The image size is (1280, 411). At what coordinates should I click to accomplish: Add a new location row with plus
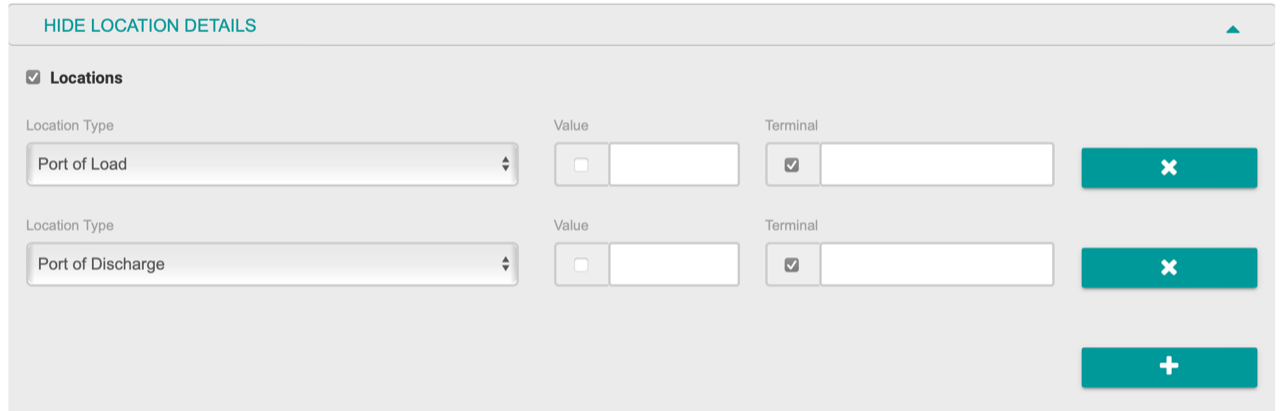pos(1168,367)
